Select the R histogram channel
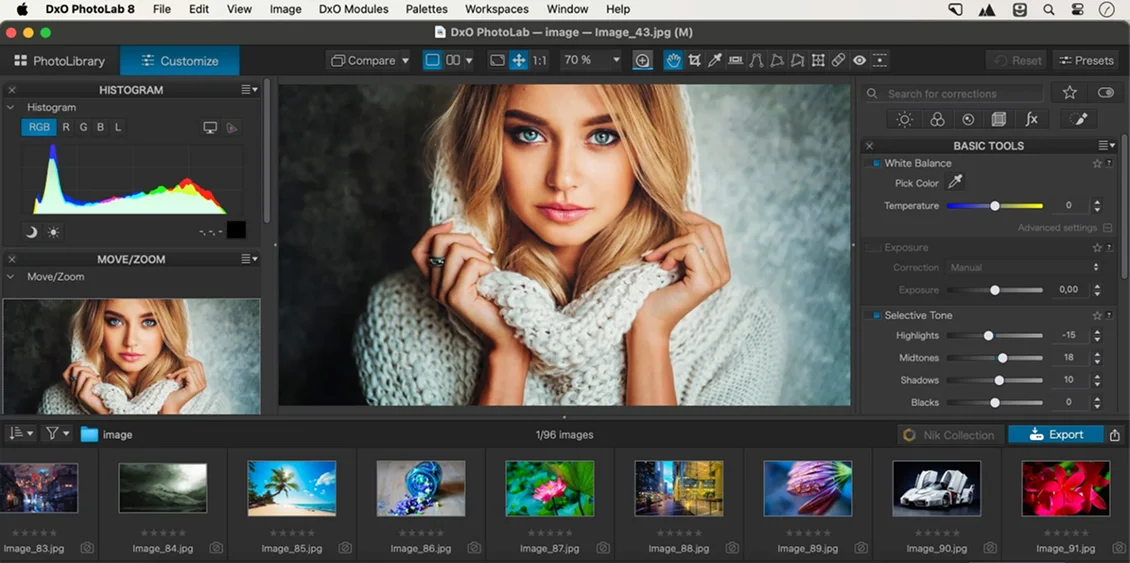The image size is (1130, 563). tap(66, 128)
